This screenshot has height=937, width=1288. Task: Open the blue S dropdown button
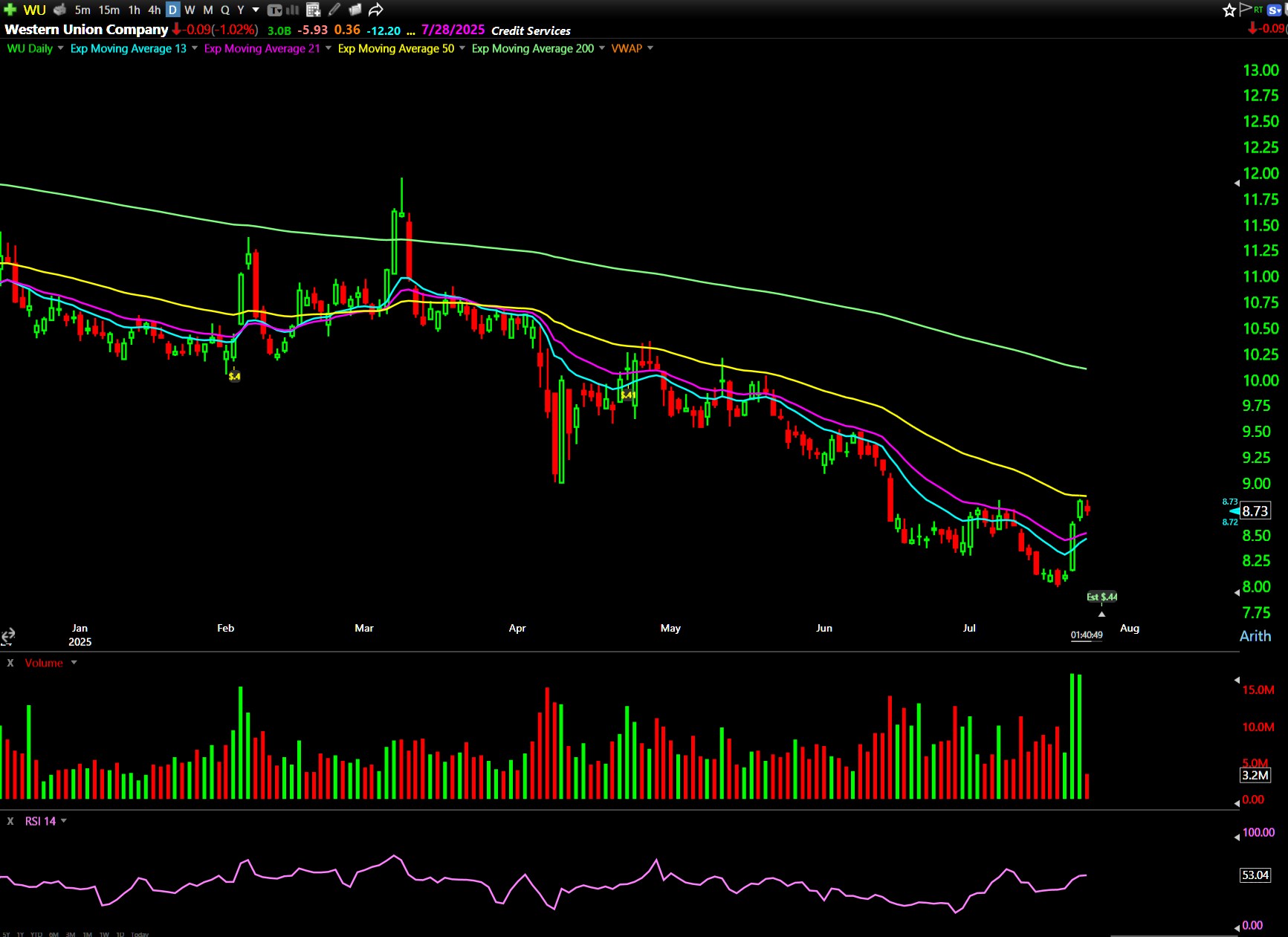(1275, 10)
